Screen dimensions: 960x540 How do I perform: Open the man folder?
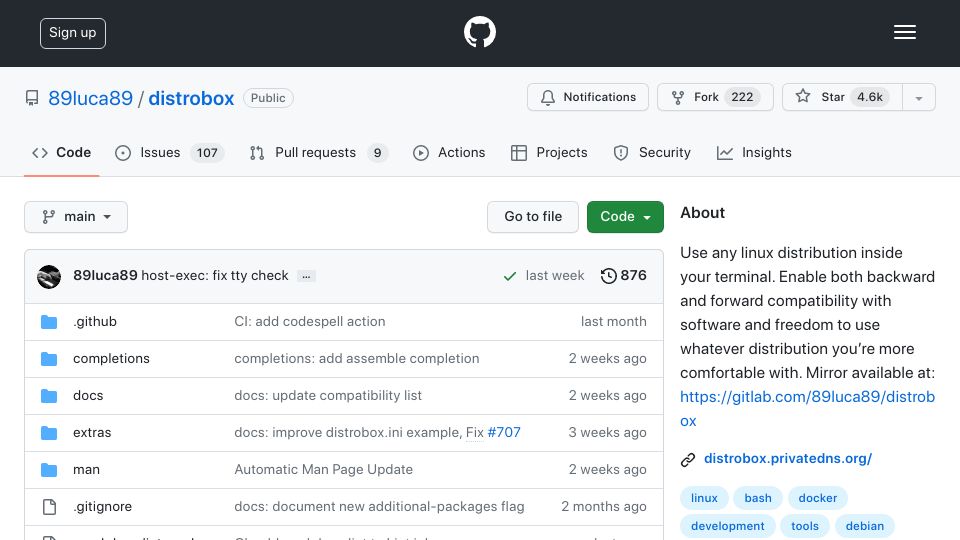coord(86,470)
